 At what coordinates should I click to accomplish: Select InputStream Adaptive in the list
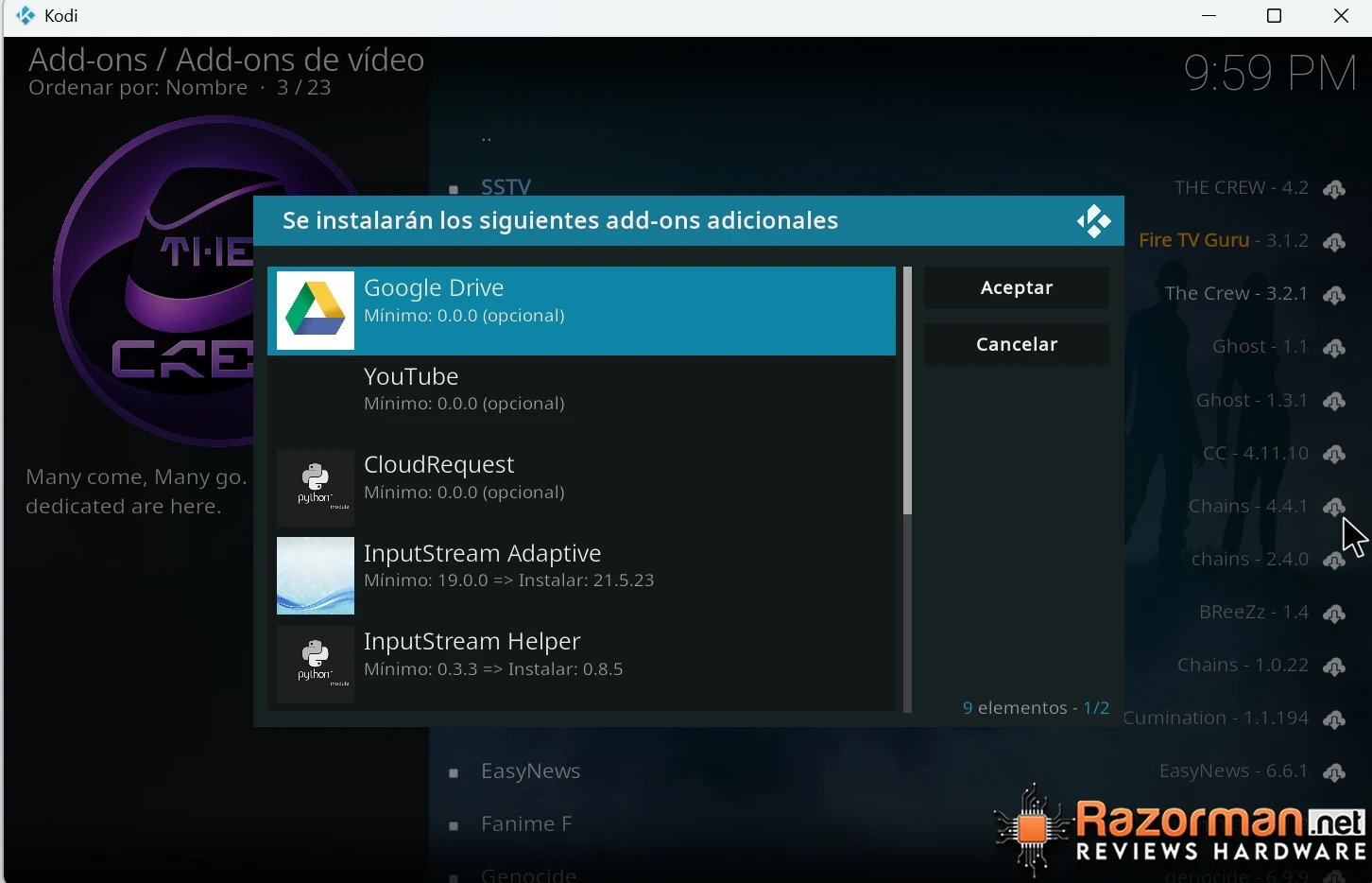(x=581, y=576)
